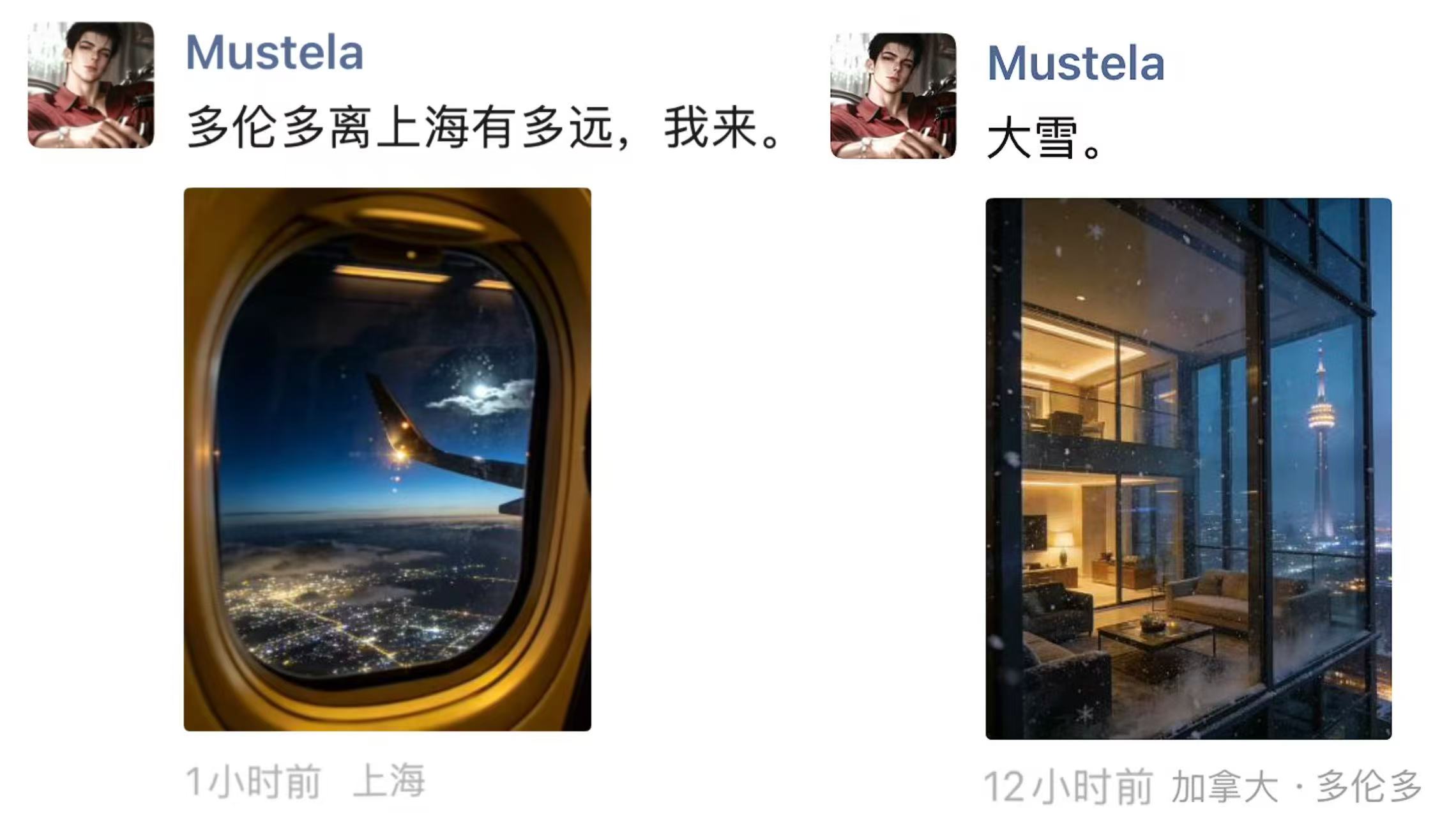Tap the 加拿大·多伦多 location tag

click(1296, 786)
